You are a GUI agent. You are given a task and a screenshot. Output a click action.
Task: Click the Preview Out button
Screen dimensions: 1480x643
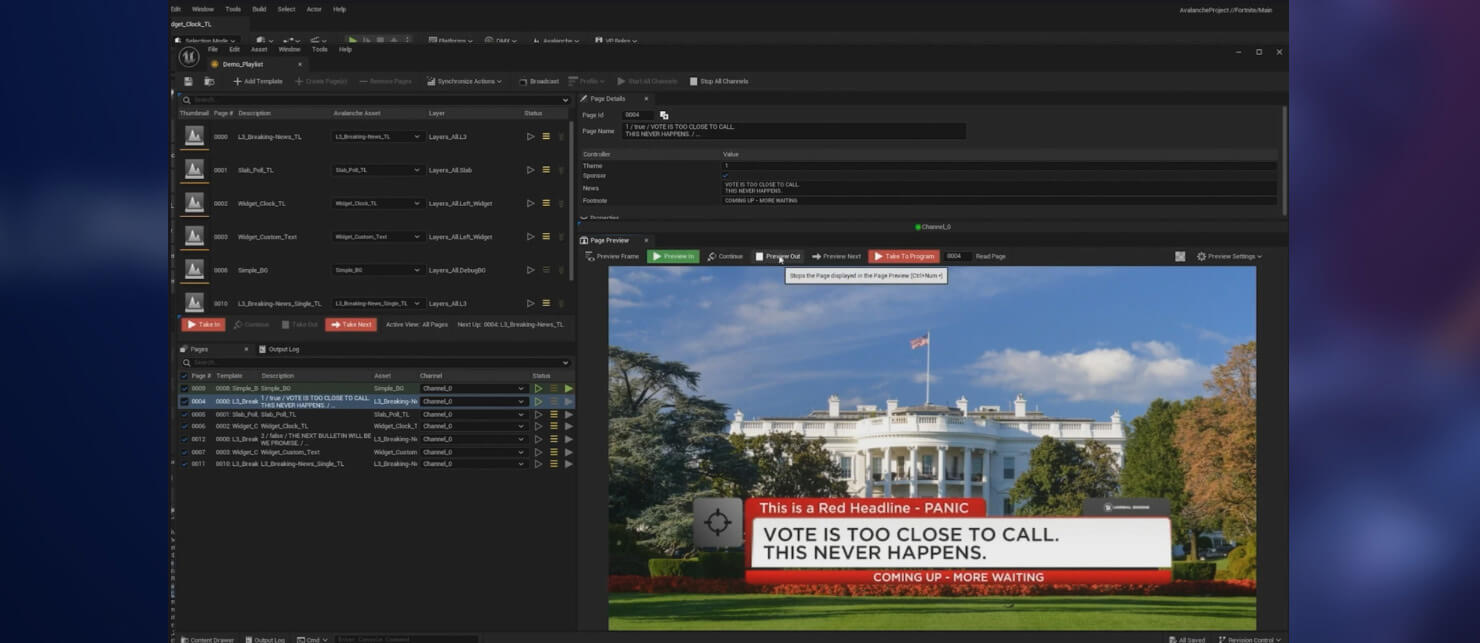pos(778,256)
